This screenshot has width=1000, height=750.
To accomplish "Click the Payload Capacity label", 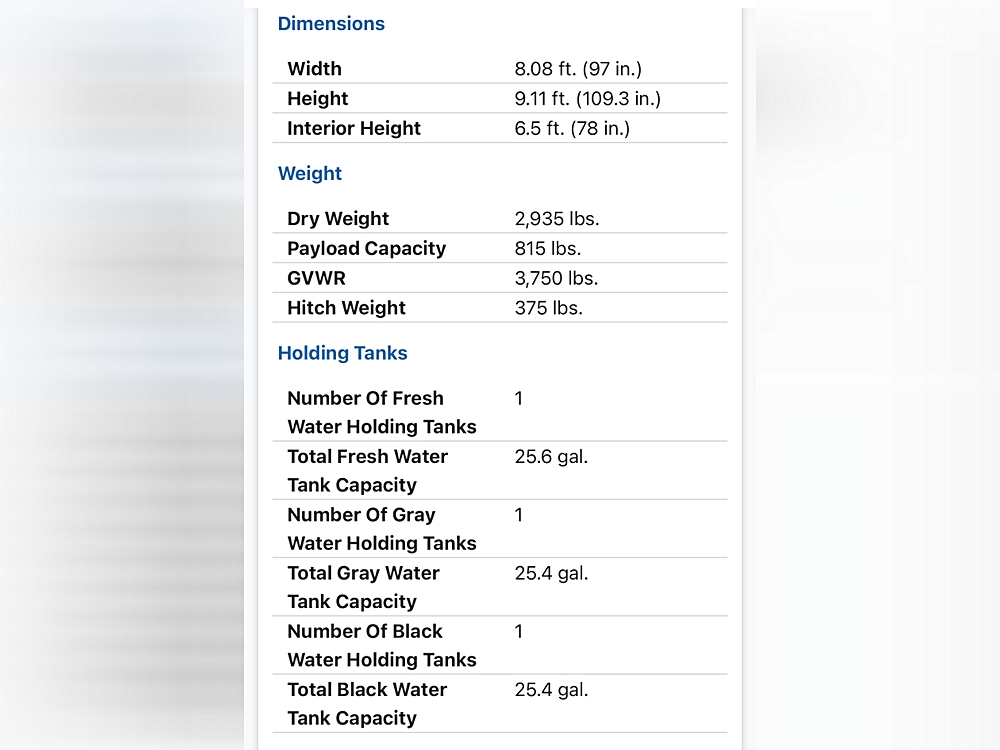I will [x=366, y=248].
